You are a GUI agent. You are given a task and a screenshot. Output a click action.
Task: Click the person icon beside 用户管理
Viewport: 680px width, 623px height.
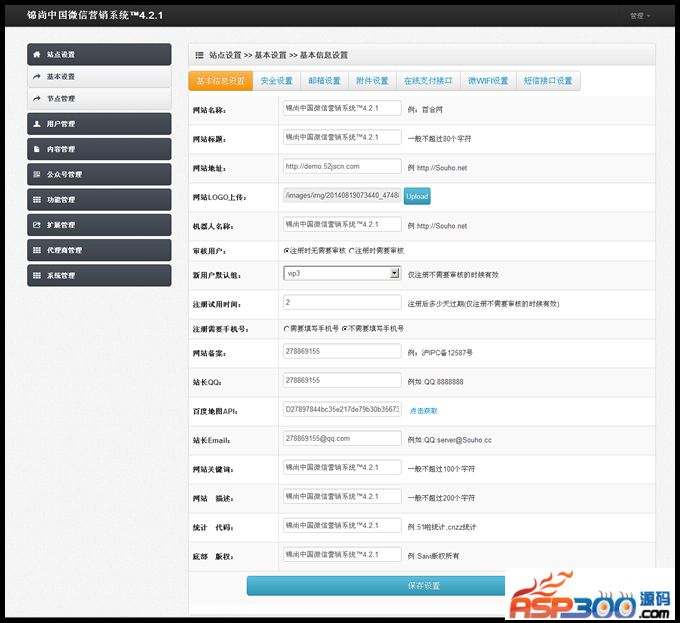[37, 124]
